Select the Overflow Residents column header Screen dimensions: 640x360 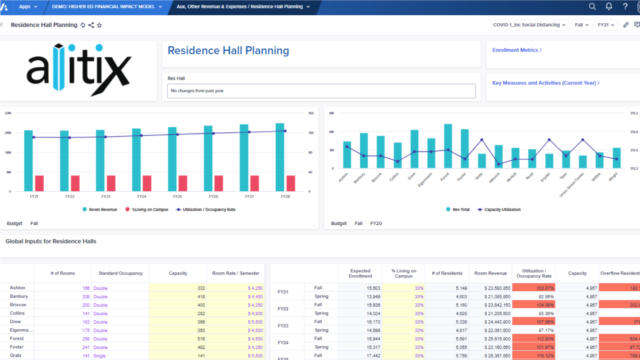620,273
